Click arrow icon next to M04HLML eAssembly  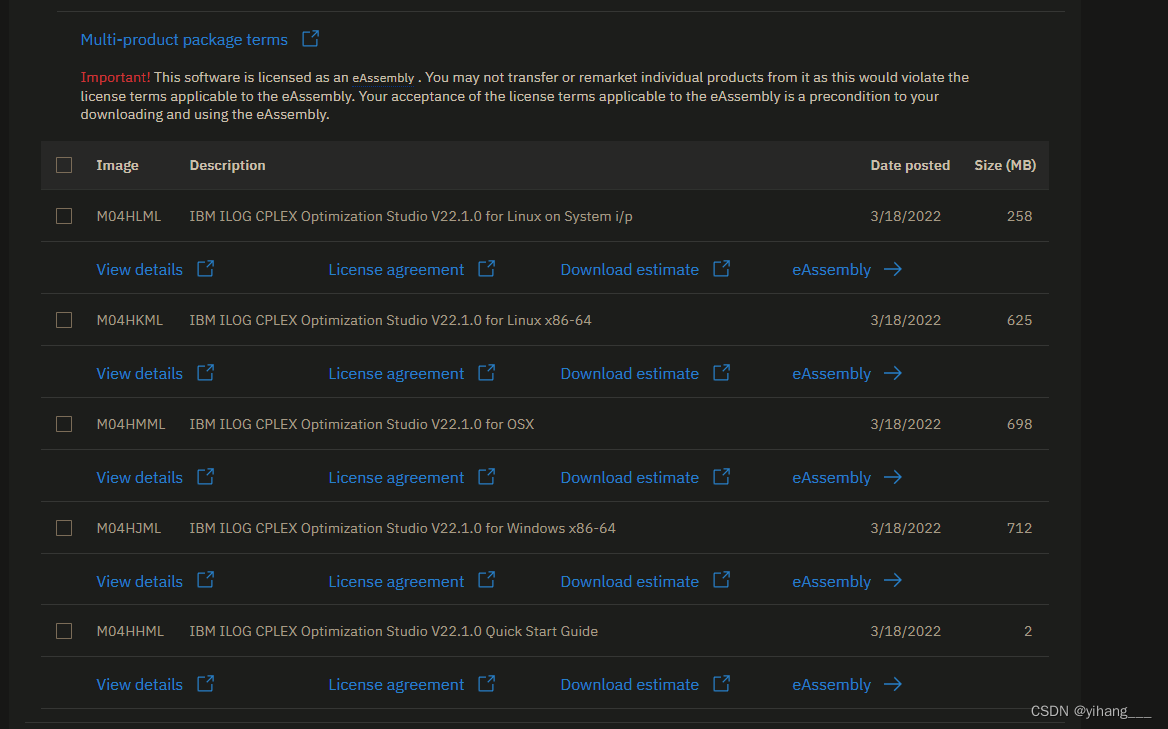point(893,269)
